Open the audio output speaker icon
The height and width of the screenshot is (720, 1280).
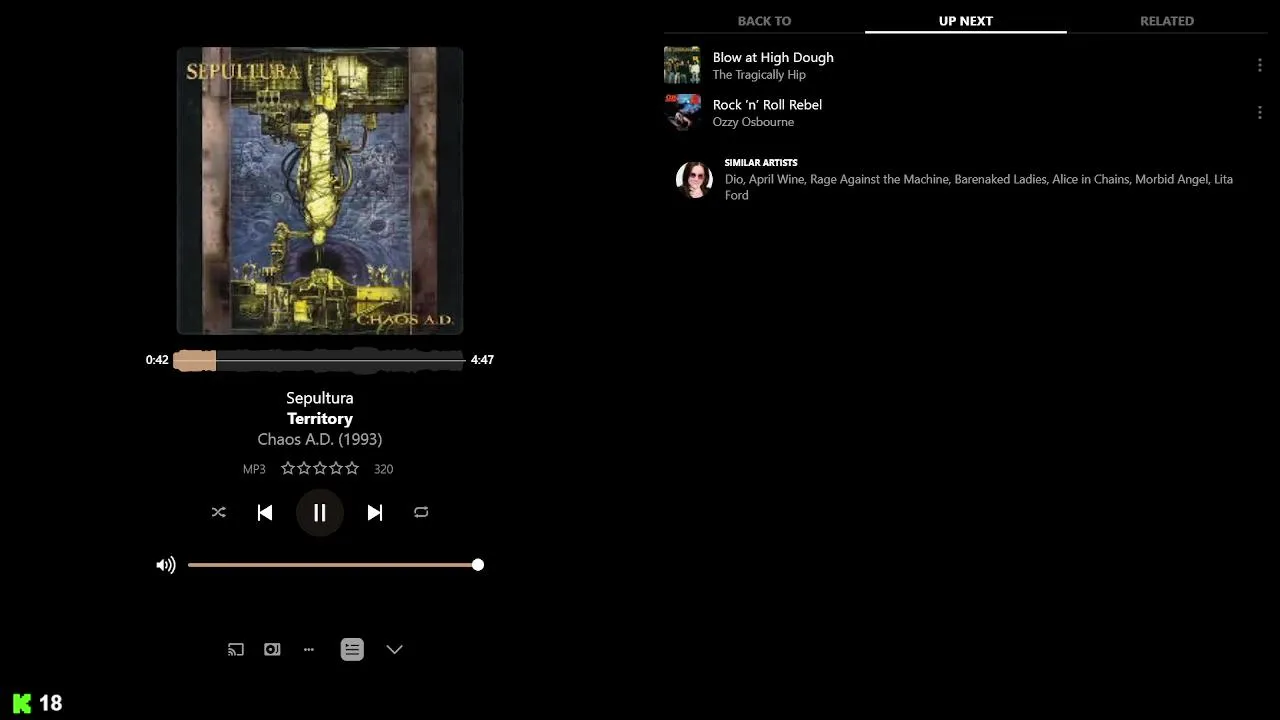pos(272,649)
